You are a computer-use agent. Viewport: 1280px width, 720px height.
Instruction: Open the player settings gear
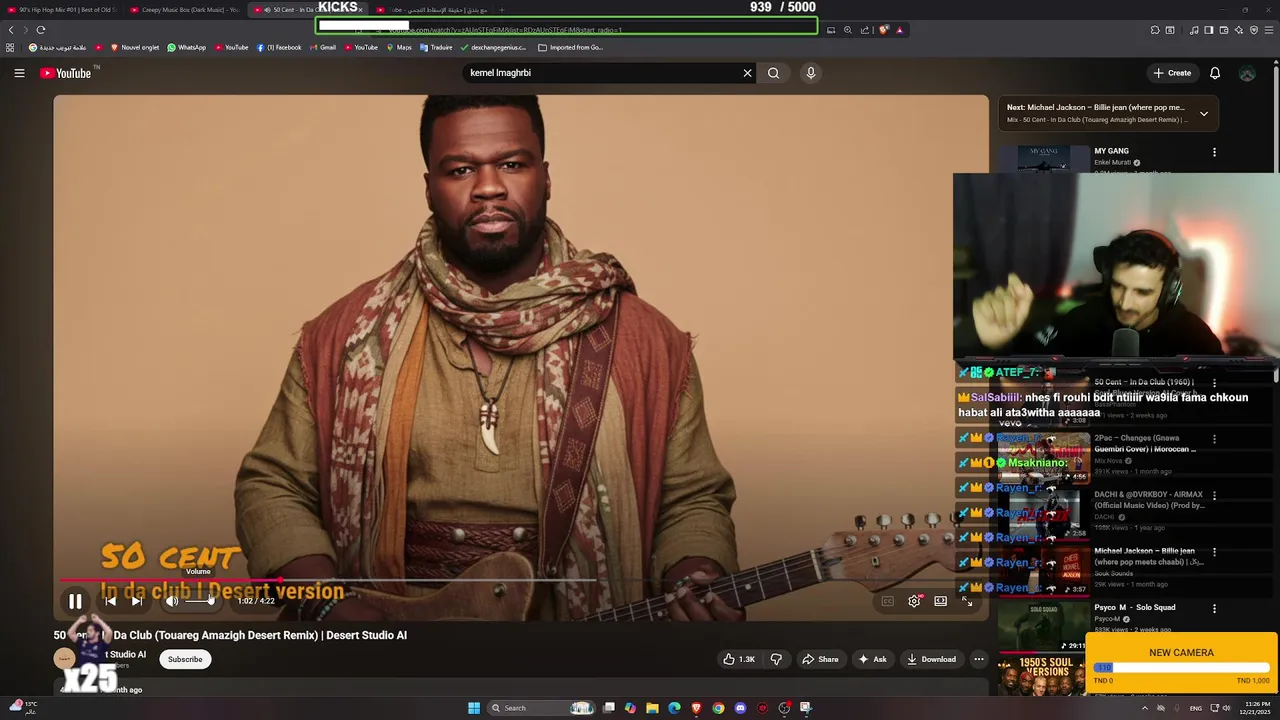coord(914,601)
